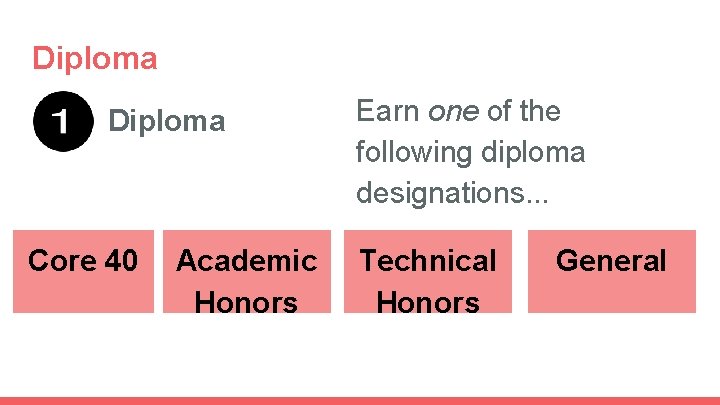Click the red bar along slide bottom

tap(360, 400)
